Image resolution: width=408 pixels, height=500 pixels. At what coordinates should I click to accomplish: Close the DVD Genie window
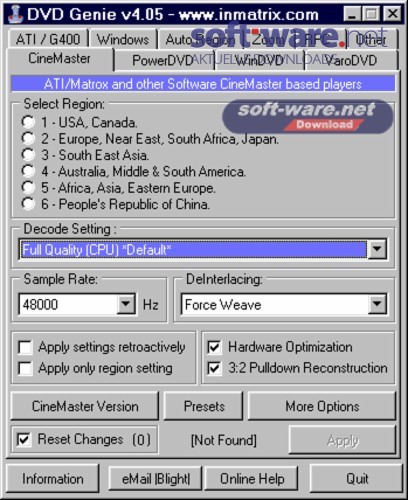[392, 14]
